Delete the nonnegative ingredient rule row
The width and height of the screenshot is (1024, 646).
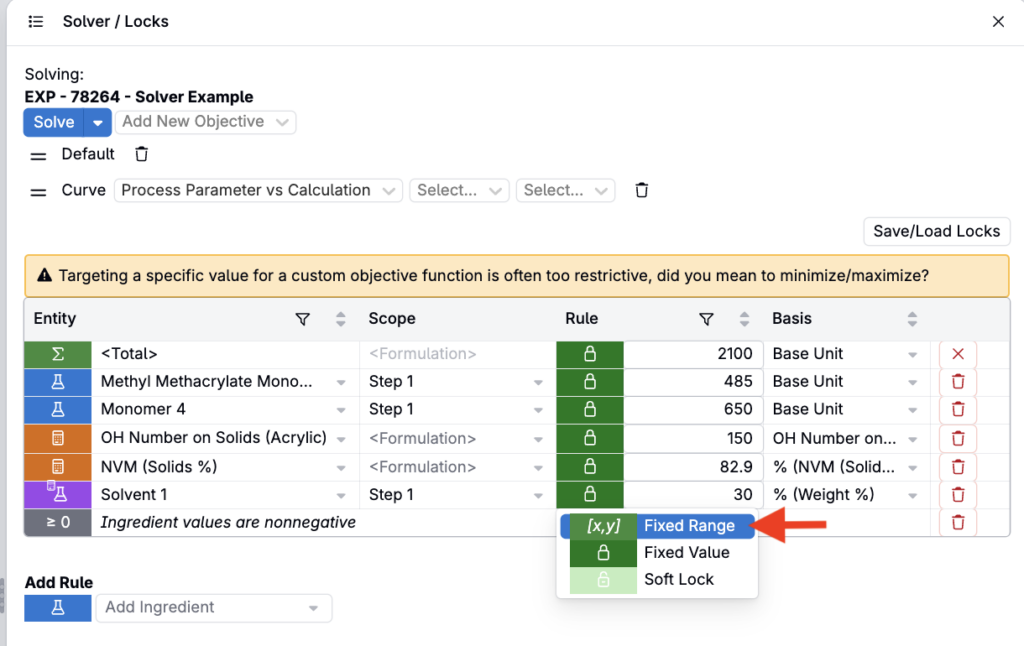pos(958,523)
